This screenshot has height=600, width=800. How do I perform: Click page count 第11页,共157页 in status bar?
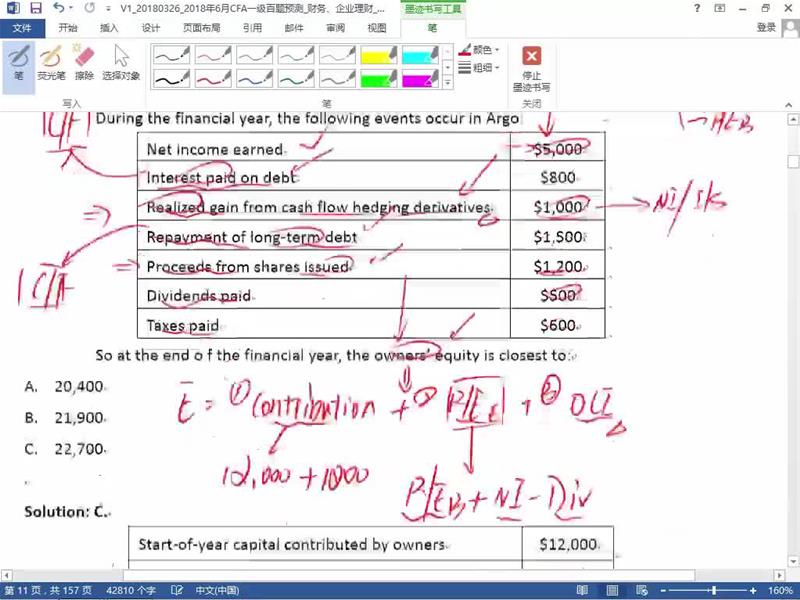point(48,591)
